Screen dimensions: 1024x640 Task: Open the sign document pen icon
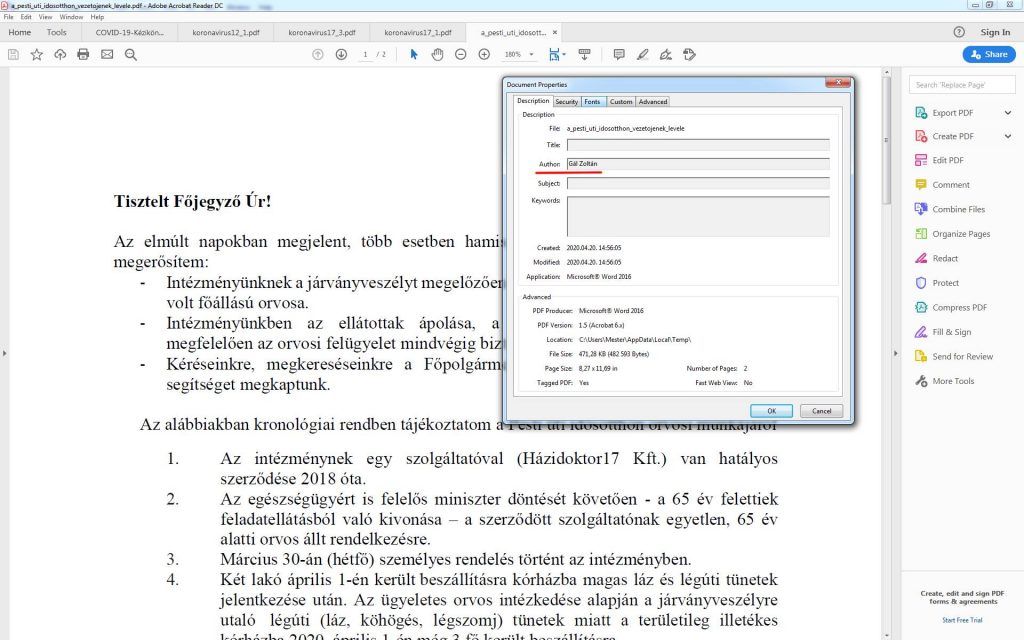click(666, 55)
